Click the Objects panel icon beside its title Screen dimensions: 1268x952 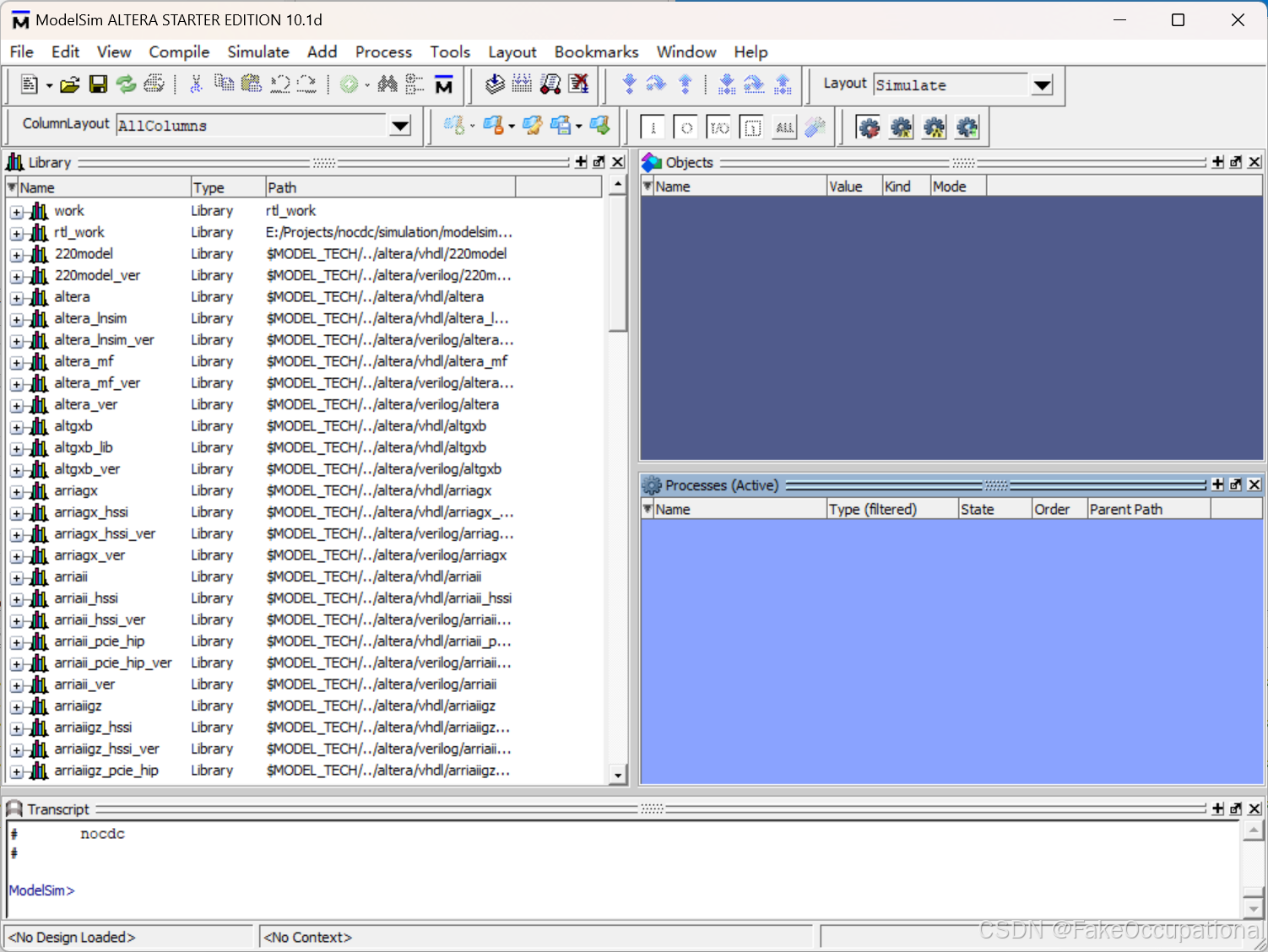coord(652,162)
